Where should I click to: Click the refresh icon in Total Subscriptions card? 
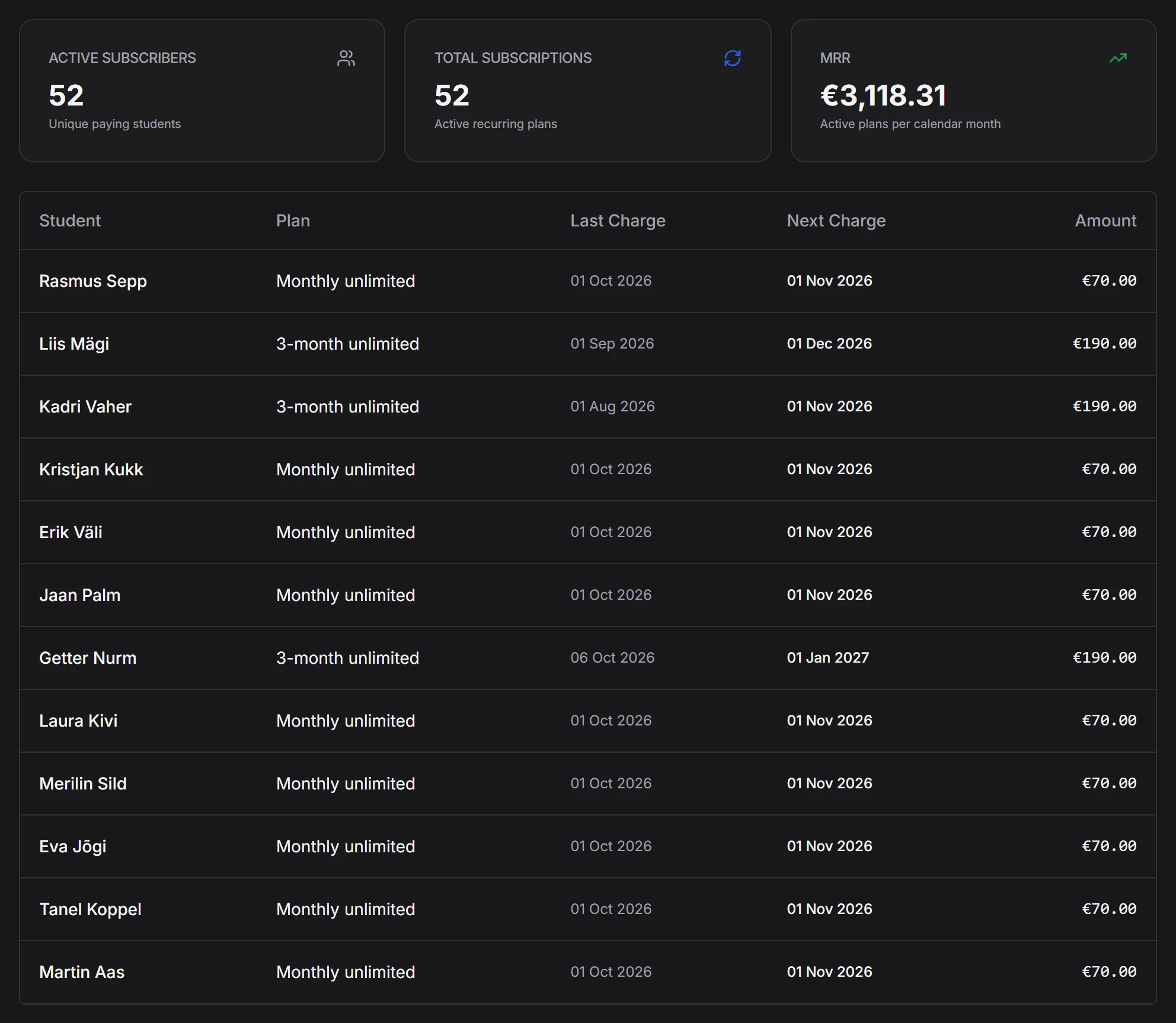pos(733,58)
